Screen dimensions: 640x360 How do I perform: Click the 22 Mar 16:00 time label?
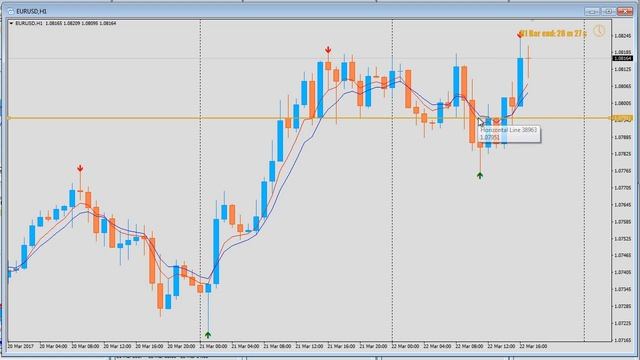tap(533, 346)
